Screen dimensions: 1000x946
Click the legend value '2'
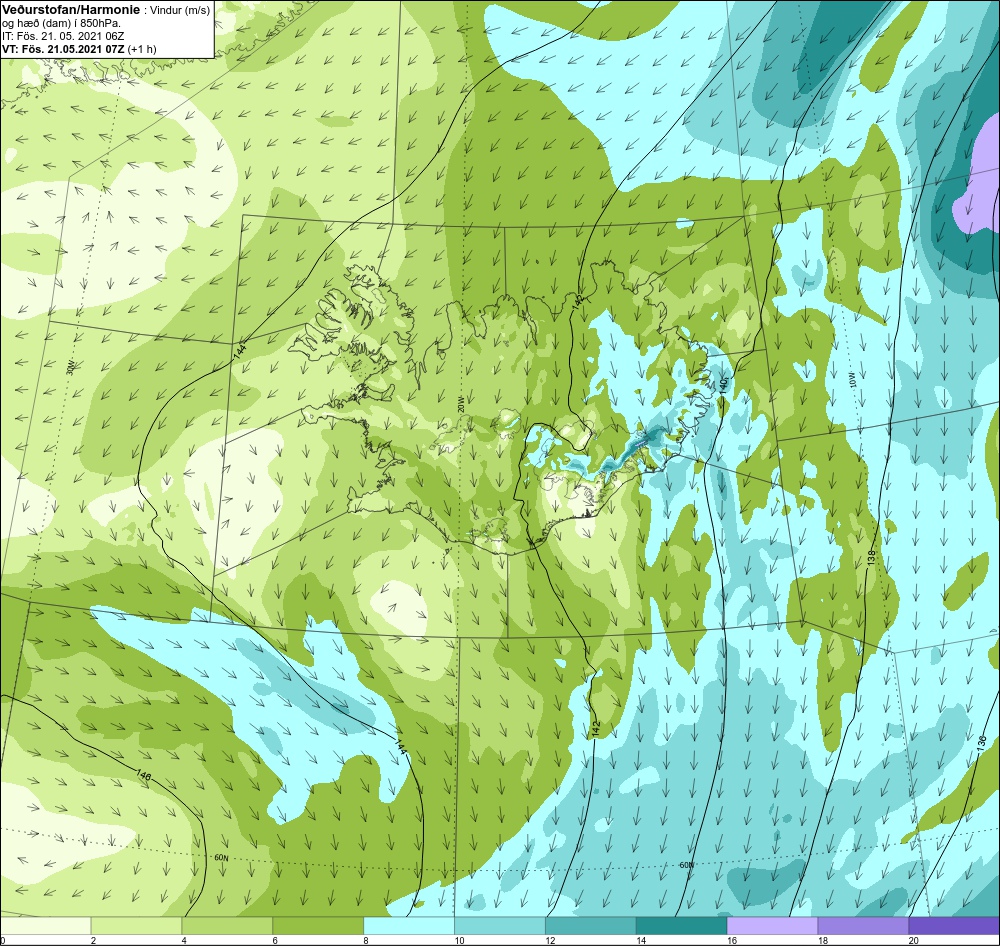(94, 940)
